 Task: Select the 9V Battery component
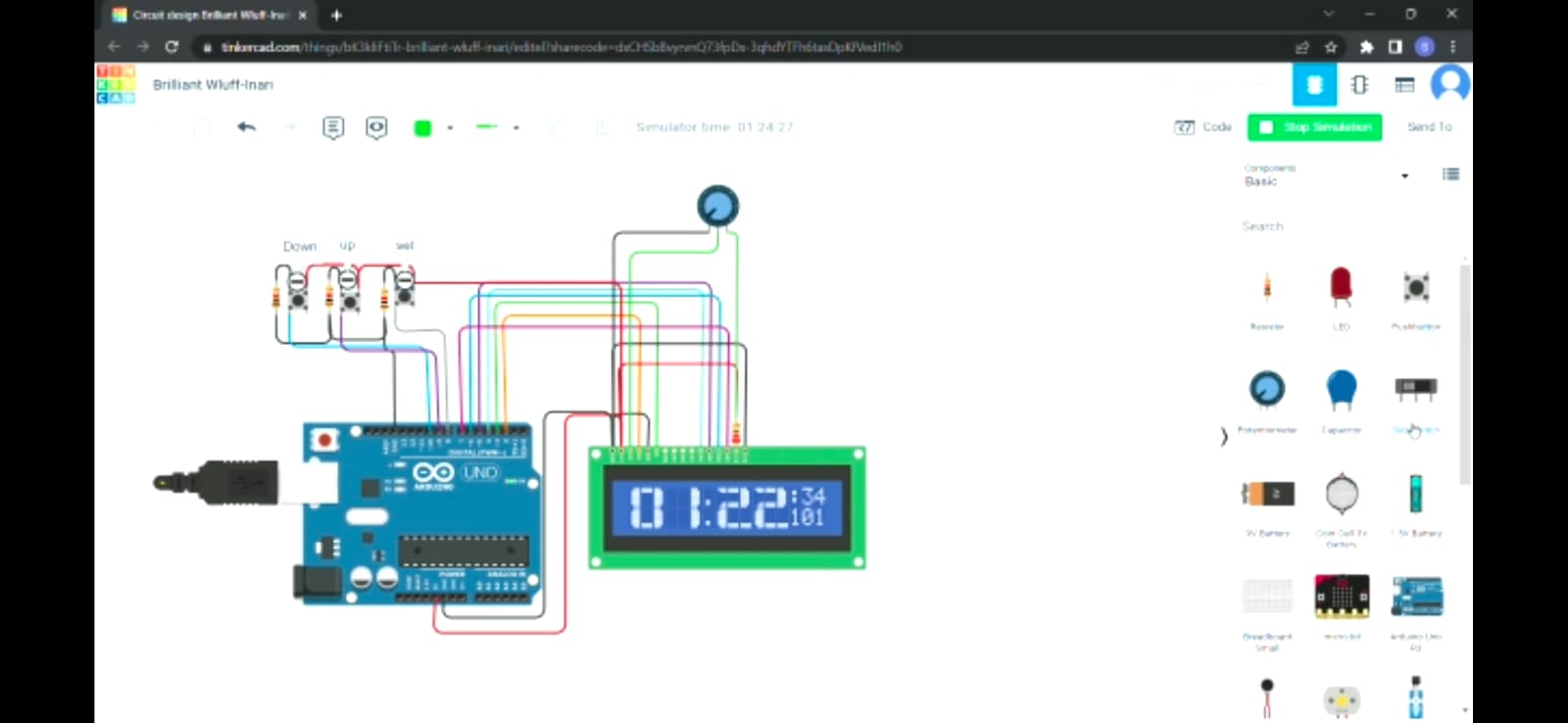(x=1267, y=504)
